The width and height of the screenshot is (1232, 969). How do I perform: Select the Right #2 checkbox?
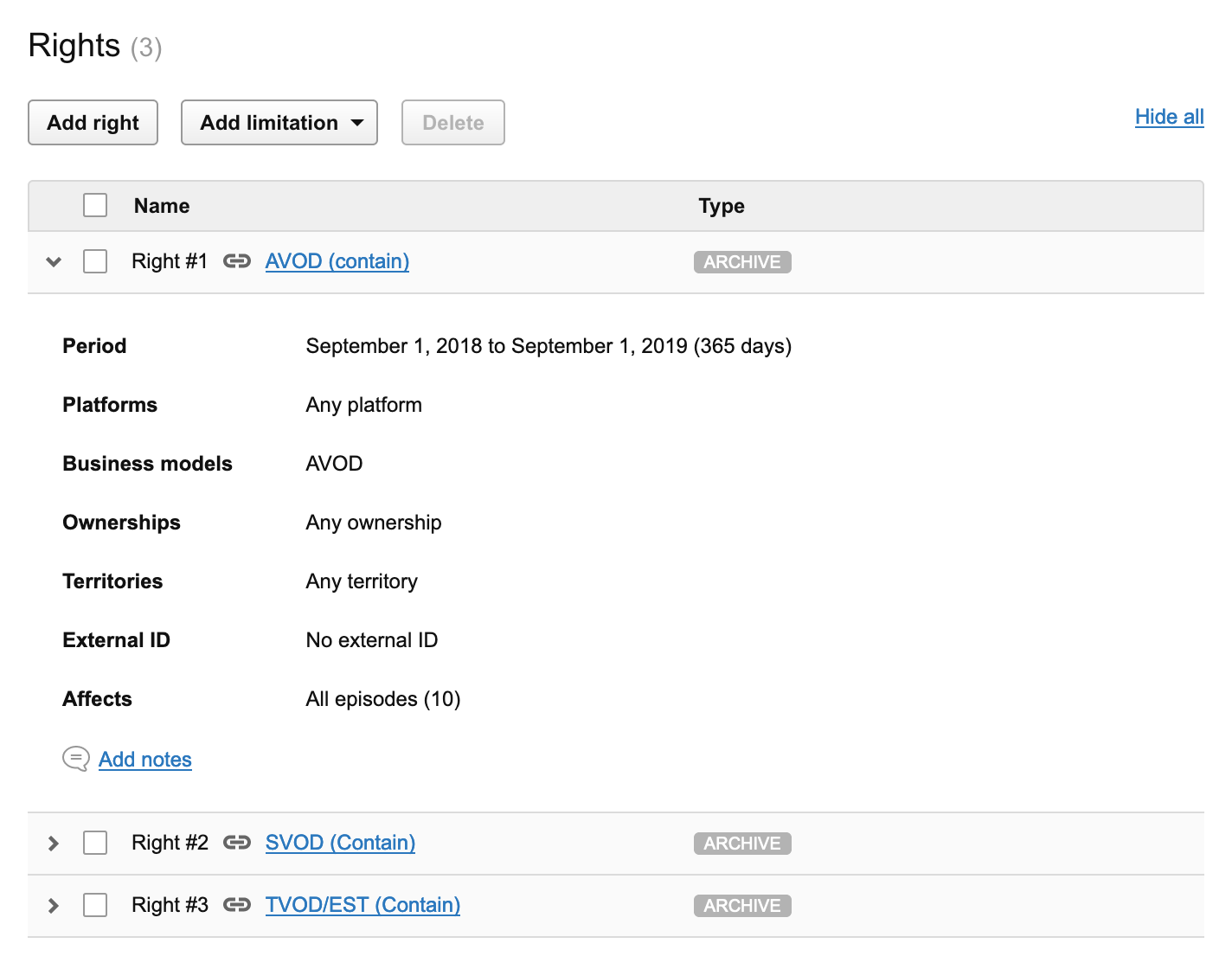95,843
